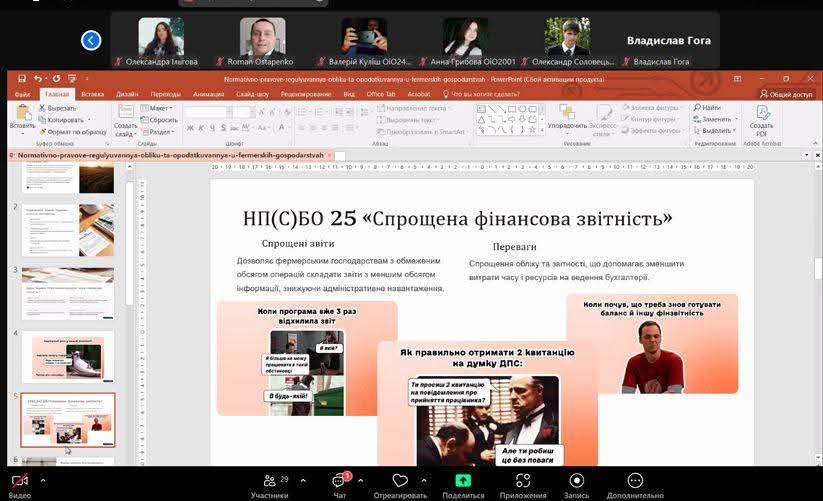Click Копировать button

tap(65, 120)
